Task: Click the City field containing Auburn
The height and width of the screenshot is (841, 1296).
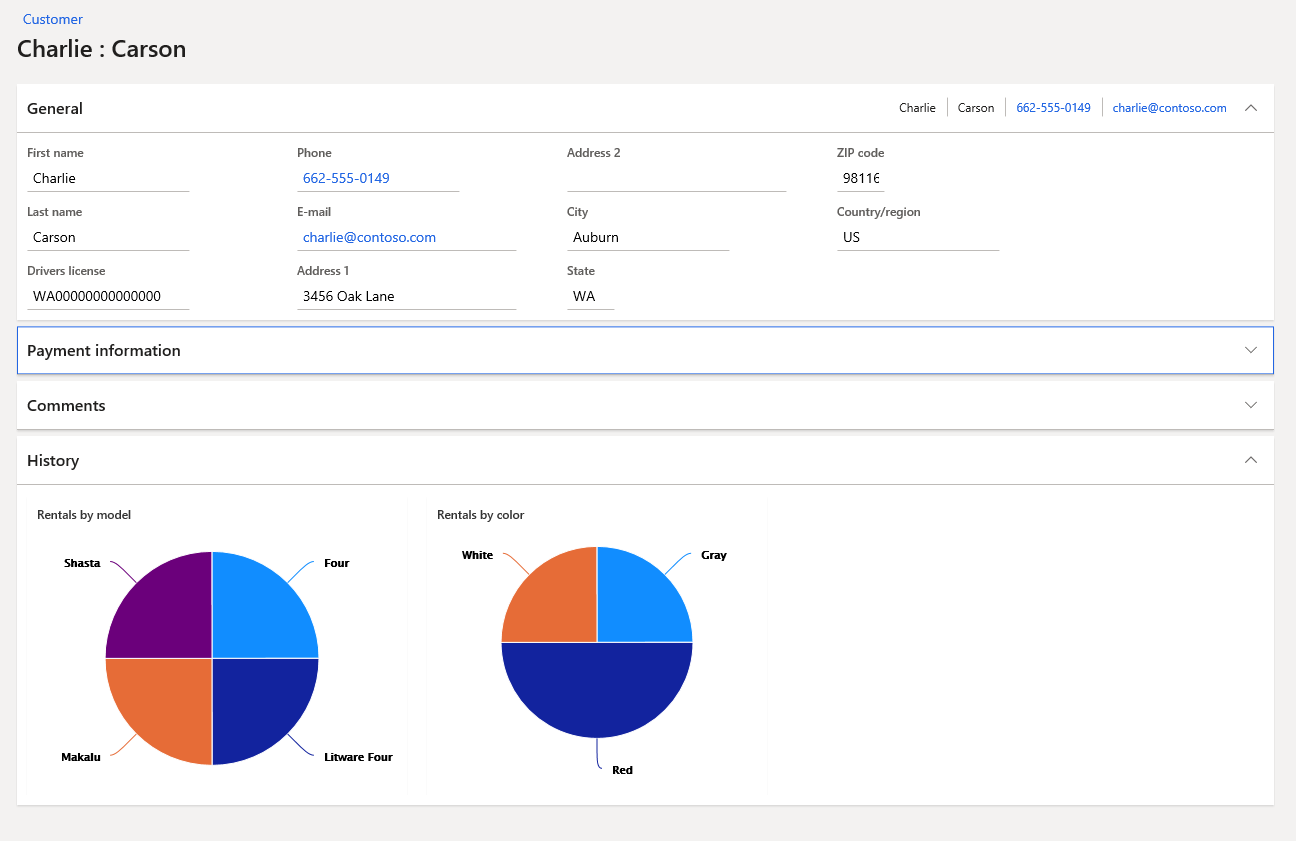Action: (650, 237)
